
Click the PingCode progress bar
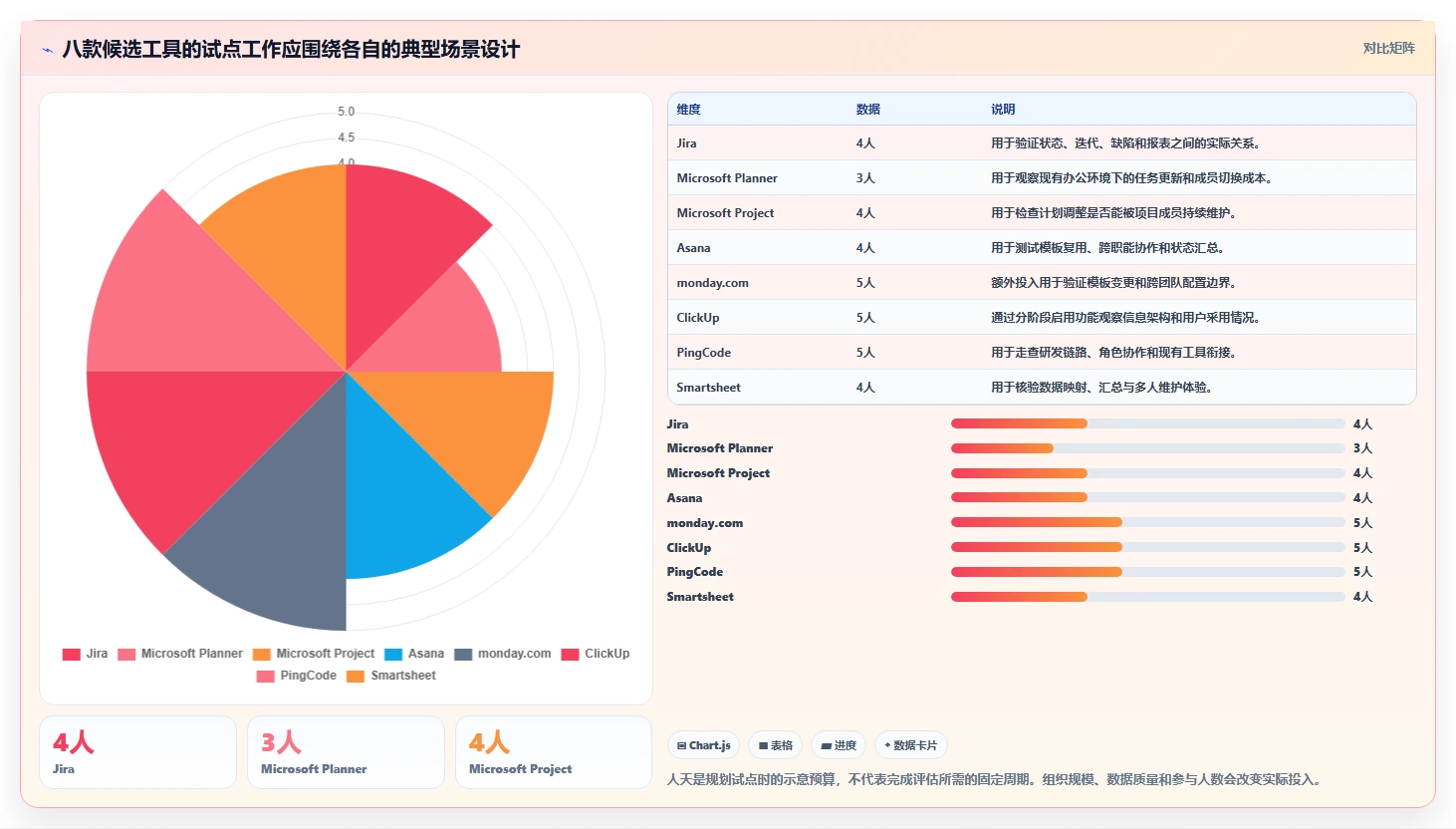(1147, 572)
